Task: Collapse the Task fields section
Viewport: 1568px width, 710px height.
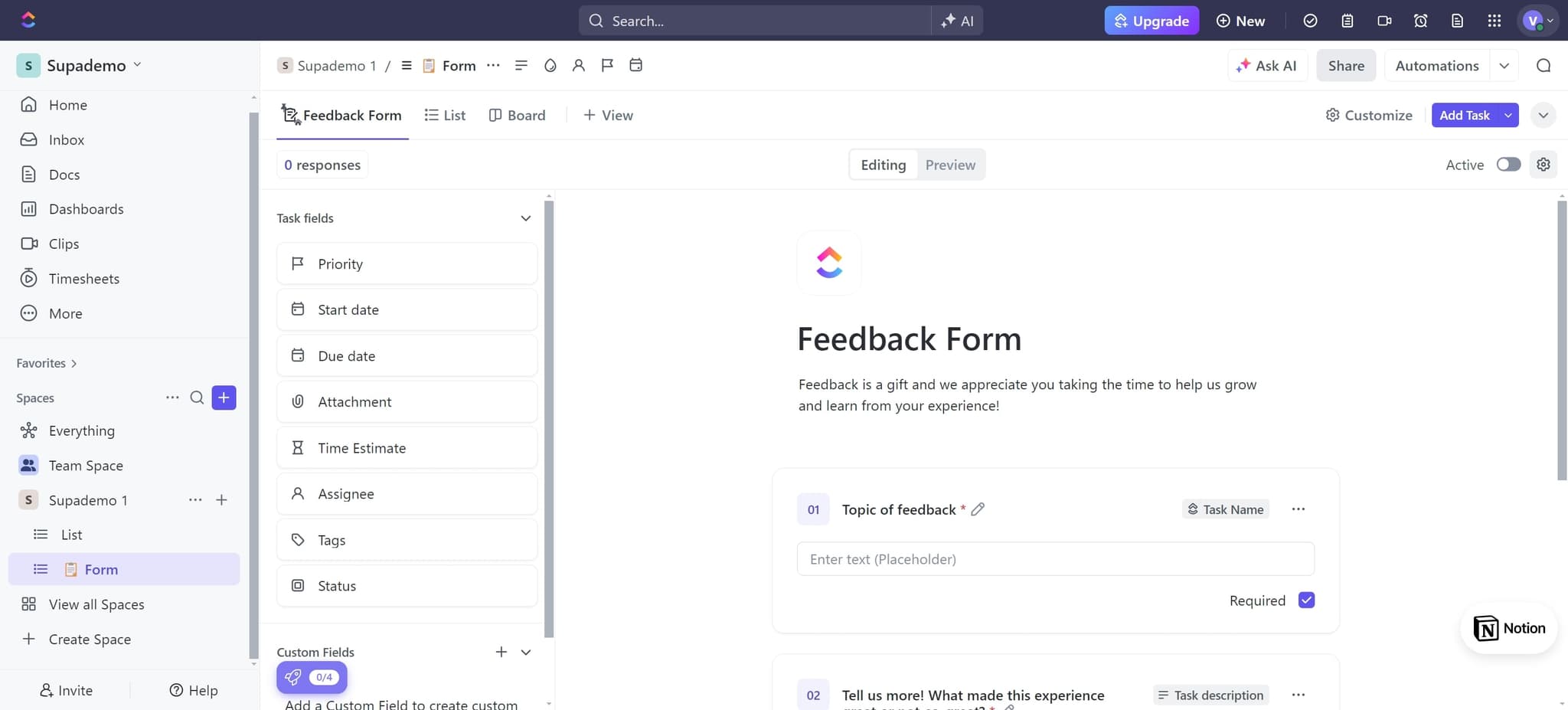Action: pyautogui.click(x=525, y=218)
